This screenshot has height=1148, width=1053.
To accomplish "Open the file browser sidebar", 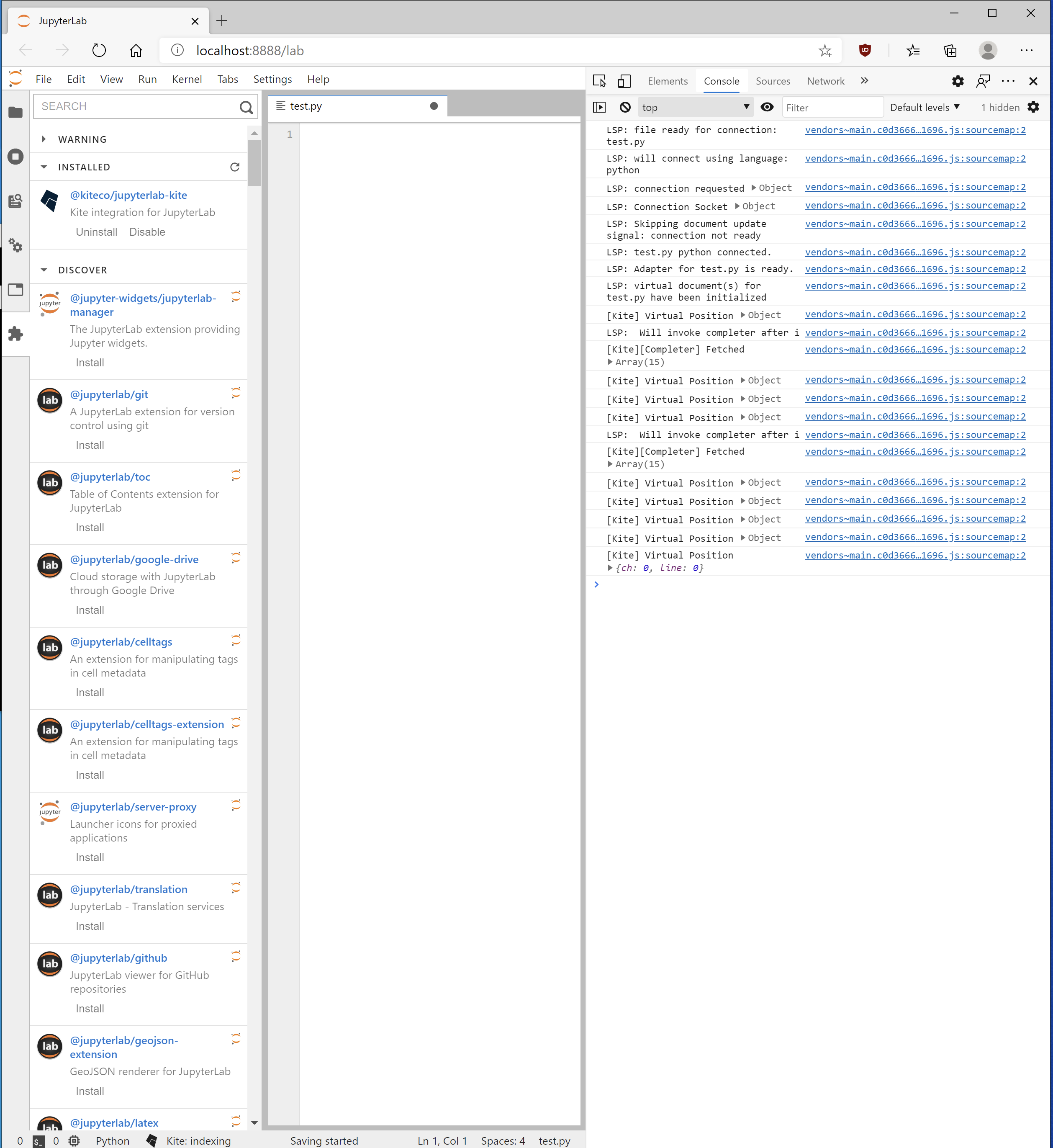I will [15, 112].
